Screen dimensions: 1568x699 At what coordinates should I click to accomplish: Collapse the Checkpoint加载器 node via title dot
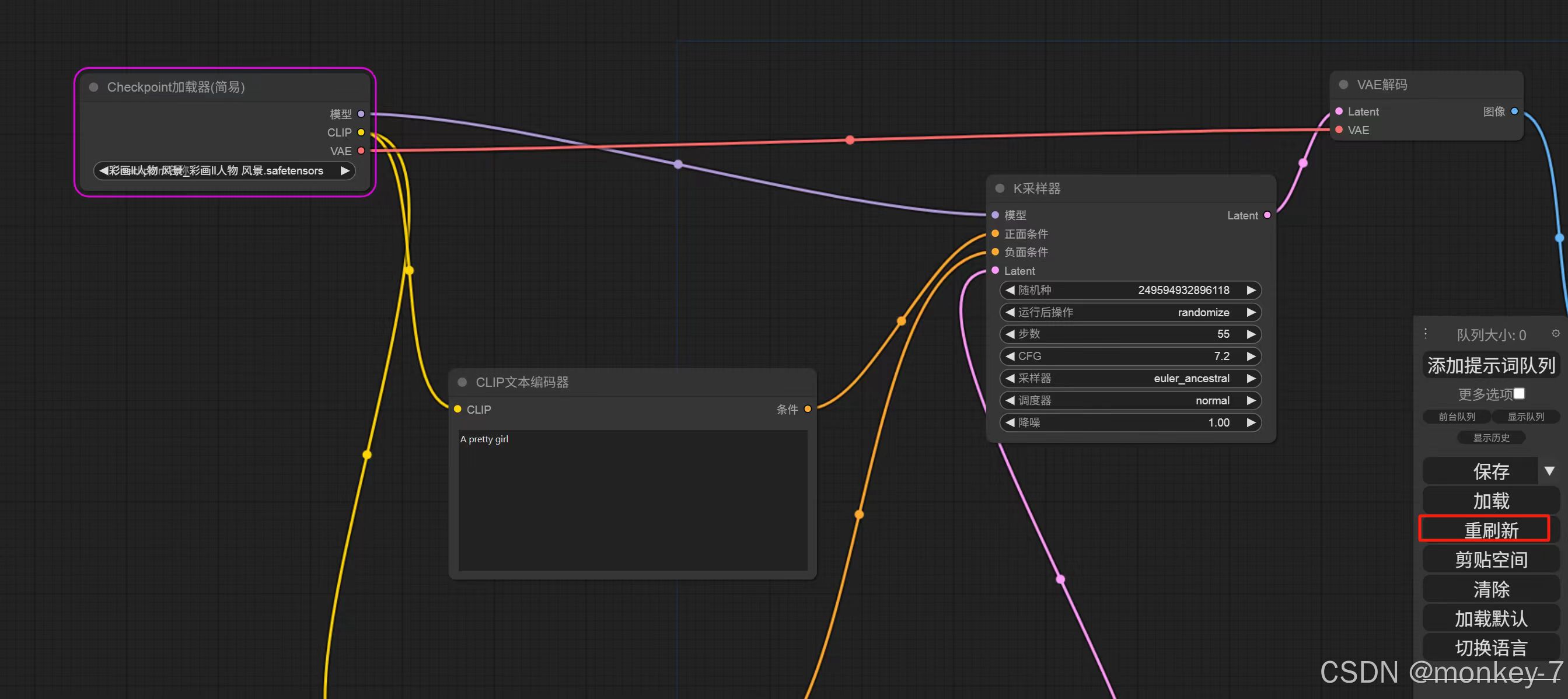[x=94, y=87]
